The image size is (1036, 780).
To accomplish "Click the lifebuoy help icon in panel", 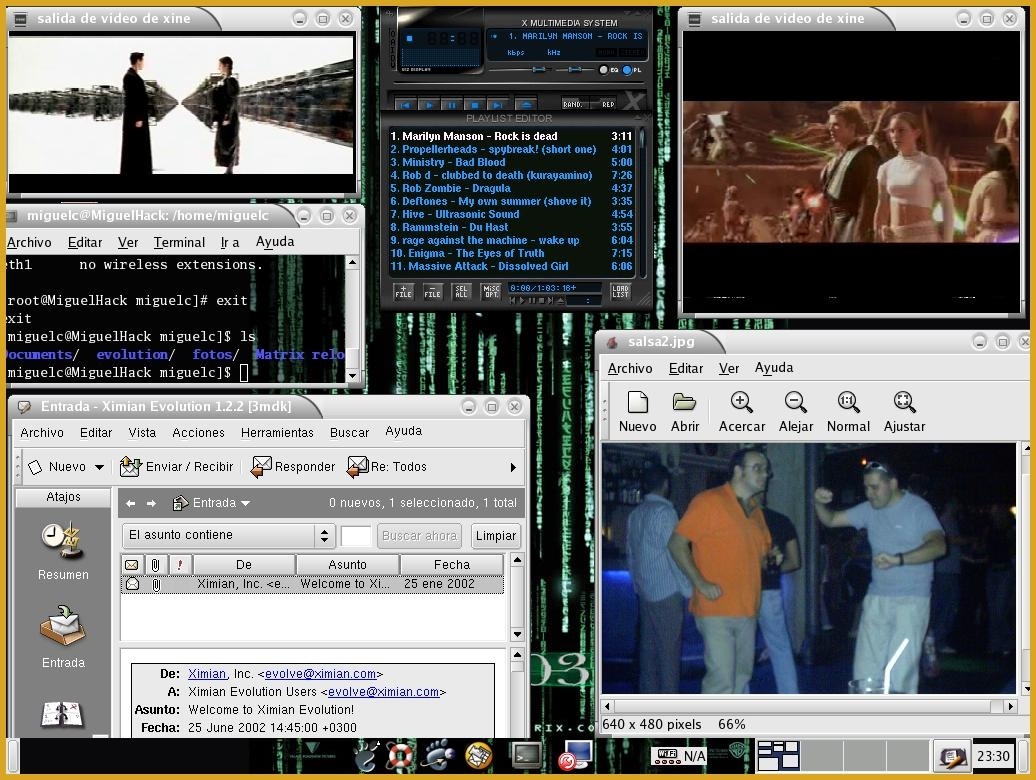I will coord(400,757).
